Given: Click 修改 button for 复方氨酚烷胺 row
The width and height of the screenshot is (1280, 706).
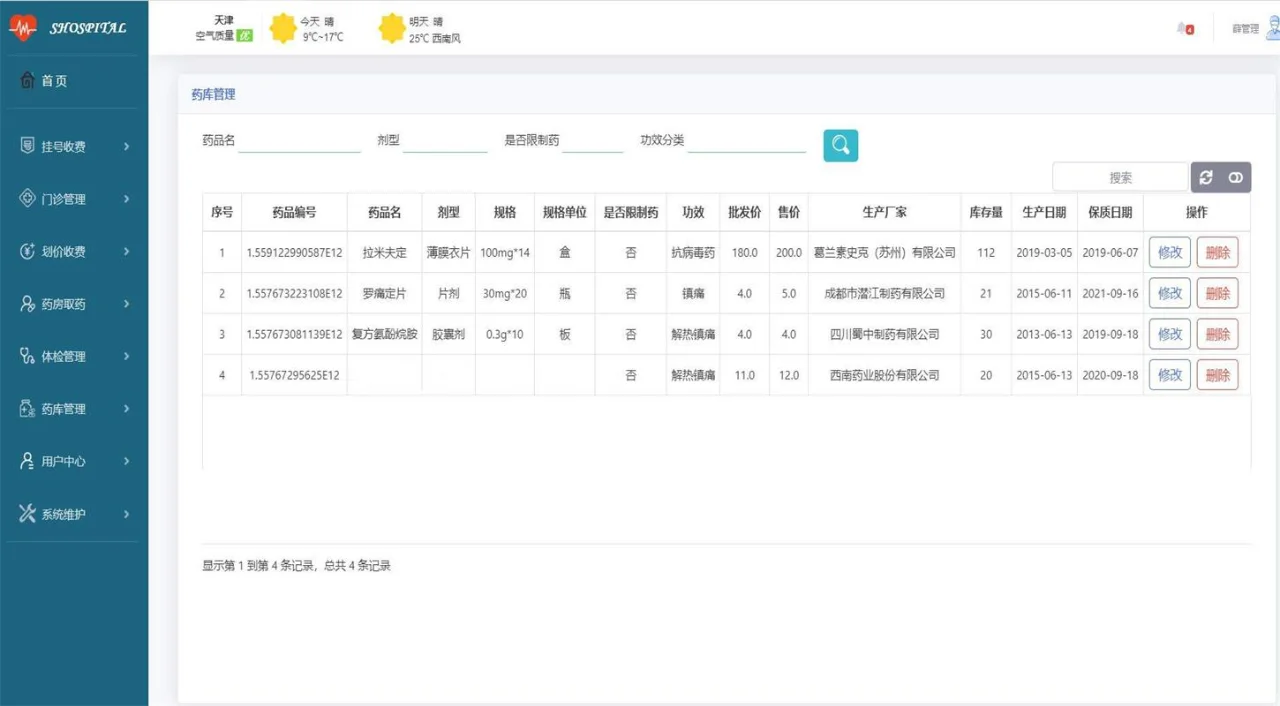Looking at the screenshot, I should [1169, 335].
